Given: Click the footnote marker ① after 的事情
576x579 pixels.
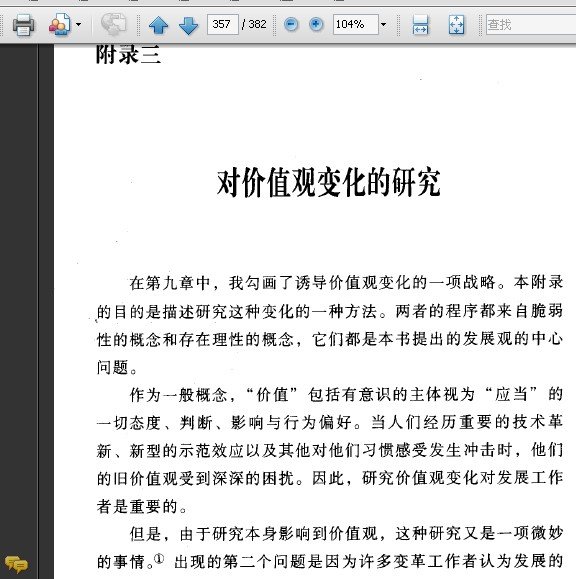Looking at the screenshot, I should click(x=159, y=559).
